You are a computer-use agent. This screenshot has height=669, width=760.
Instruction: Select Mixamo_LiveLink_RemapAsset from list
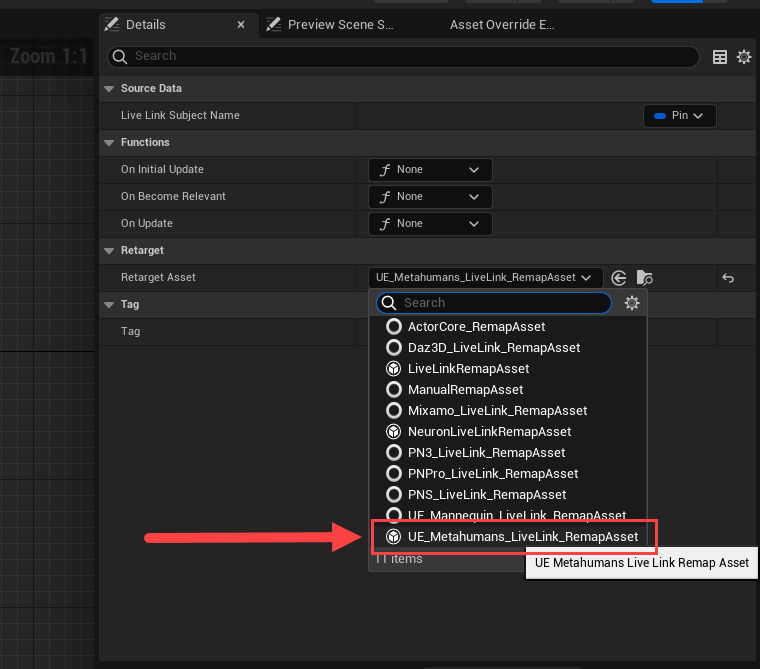(x=508, y=411)
